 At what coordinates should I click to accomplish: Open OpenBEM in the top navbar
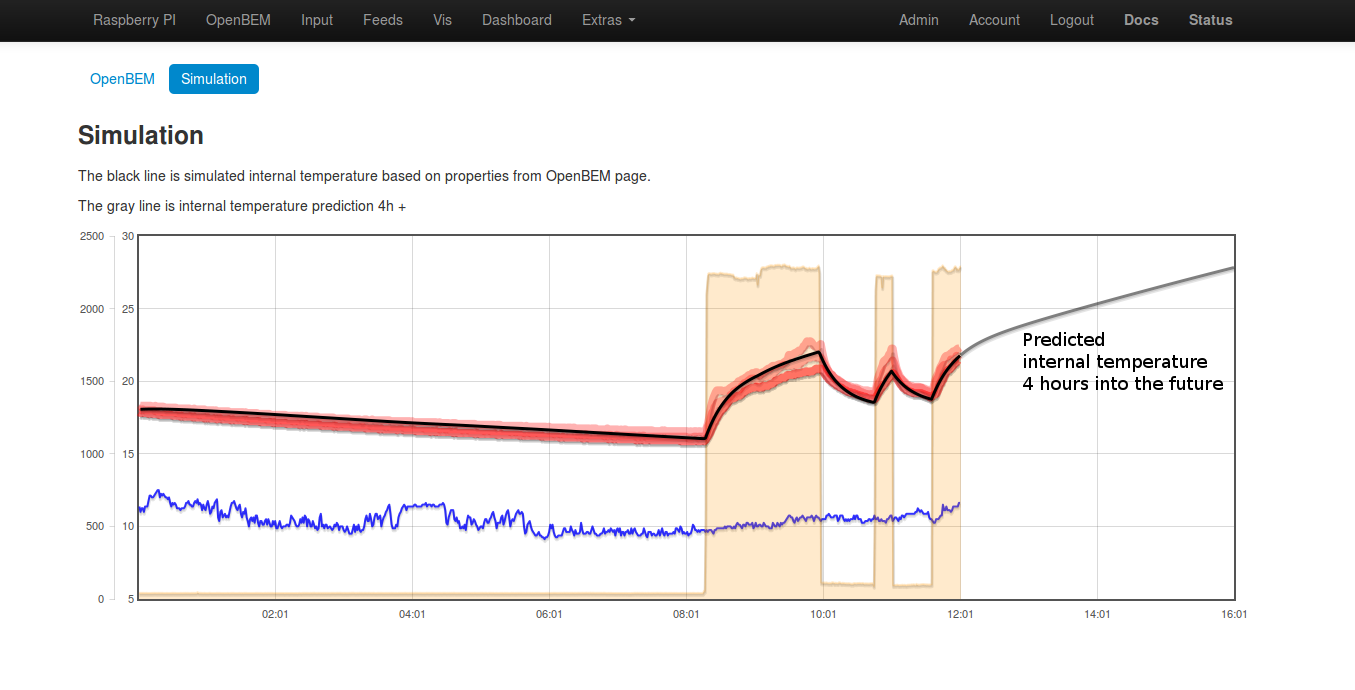[x=238, y=20]
